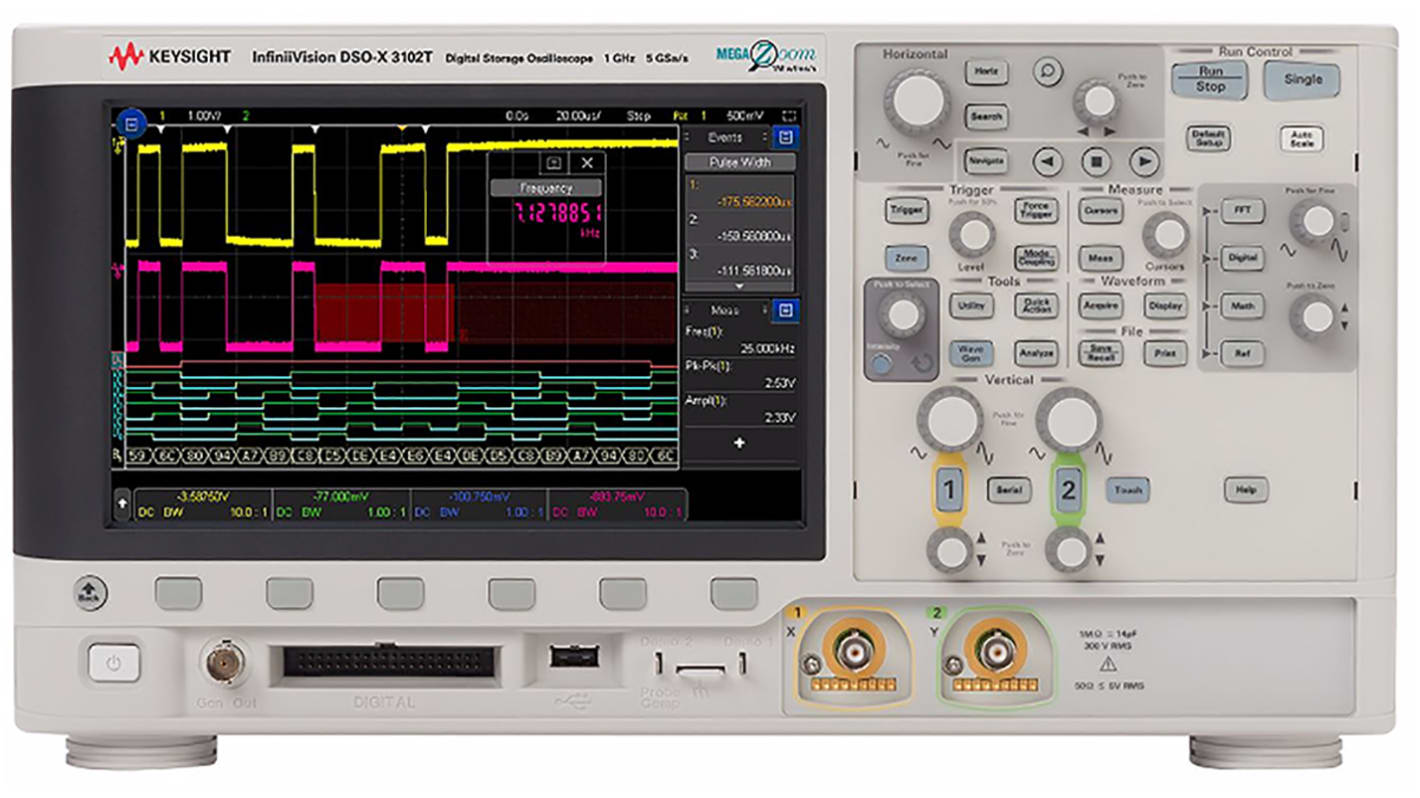1420x798 pixels.
Task: Toggle the Touch screen key
Action: click(x=1128, y=490)
